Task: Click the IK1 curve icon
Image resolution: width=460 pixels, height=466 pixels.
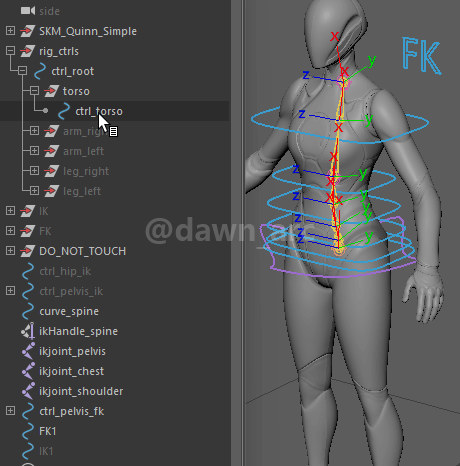Action: (28, 451)
